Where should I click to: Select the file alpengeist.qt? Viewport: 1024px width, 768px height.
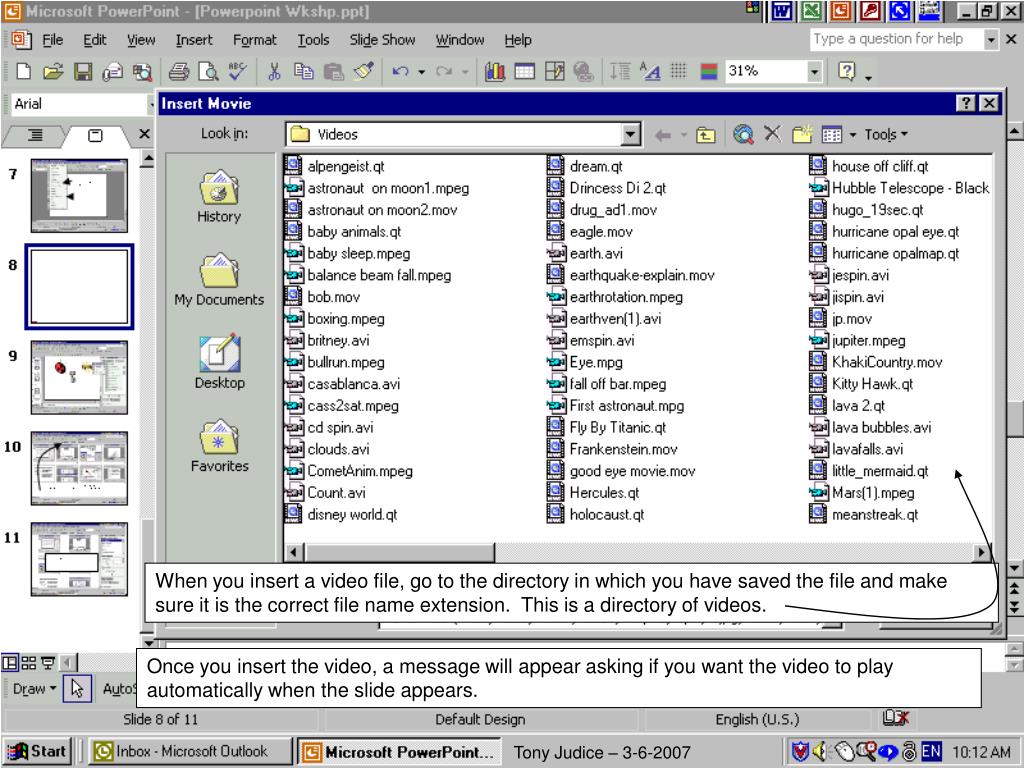point(334,167)
